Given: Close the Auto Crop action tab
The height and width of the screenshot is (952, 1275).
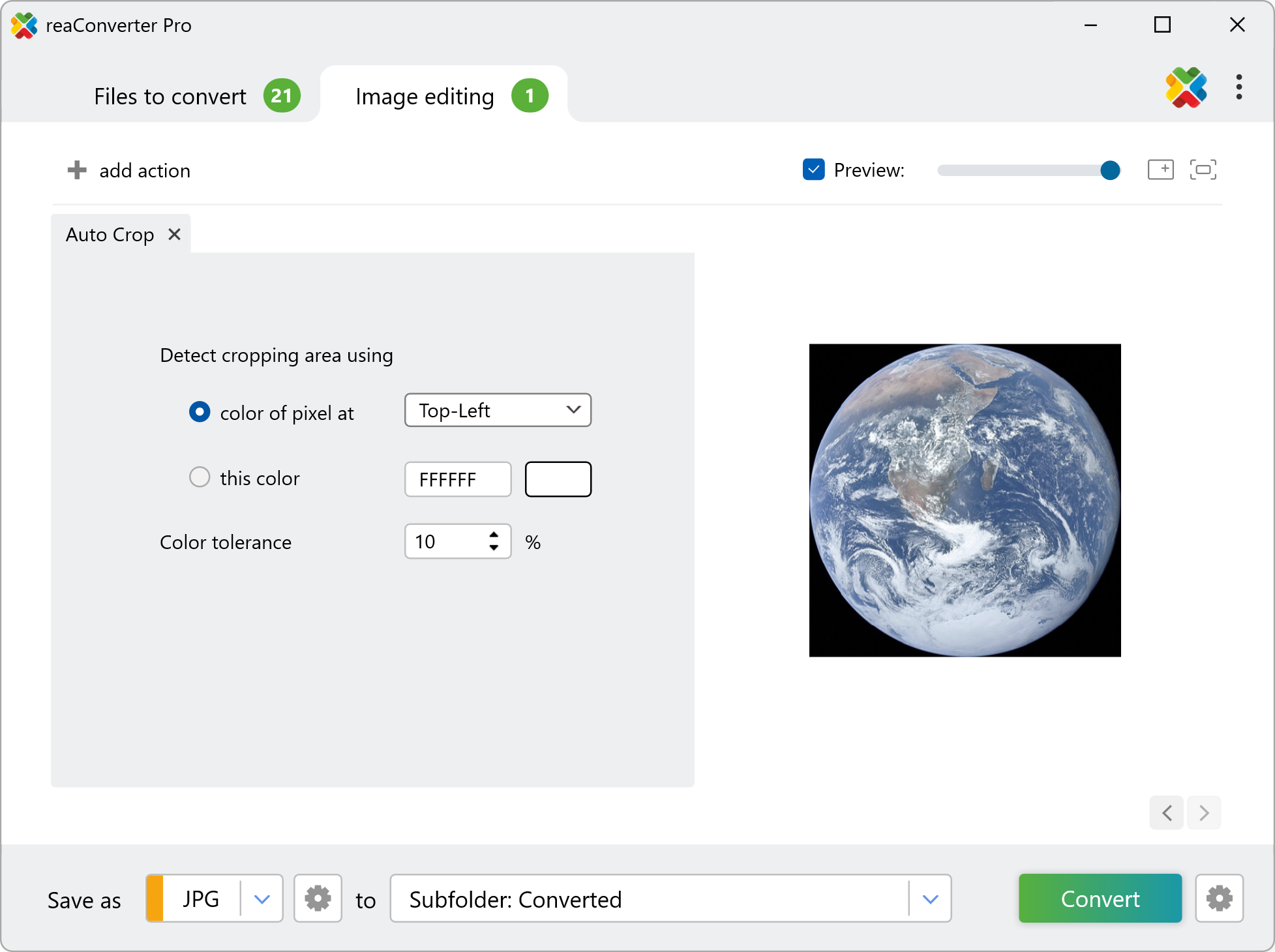Looking at the screenshot, I should coord(174,234).
